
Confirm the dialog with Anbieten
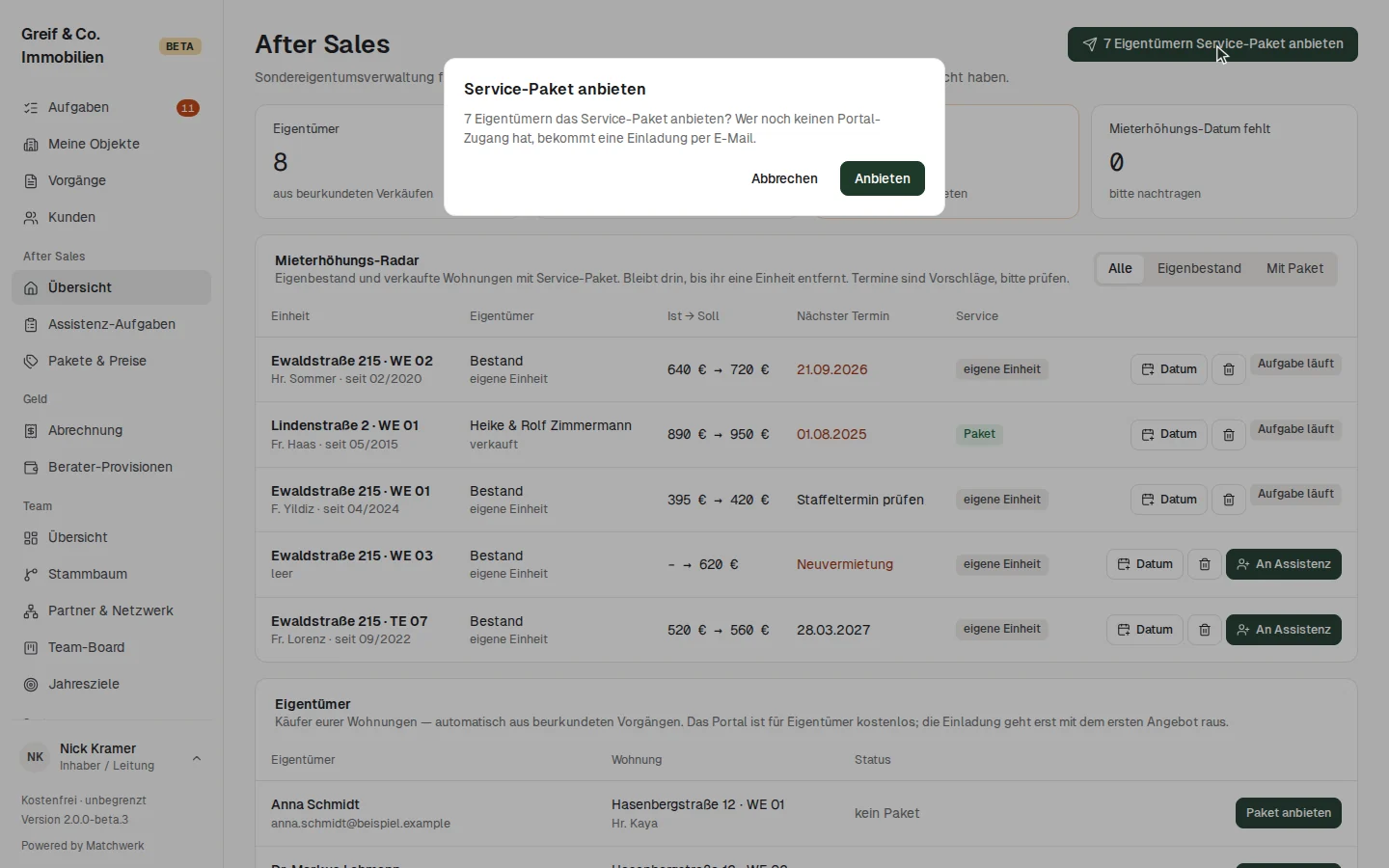point(883,178)
